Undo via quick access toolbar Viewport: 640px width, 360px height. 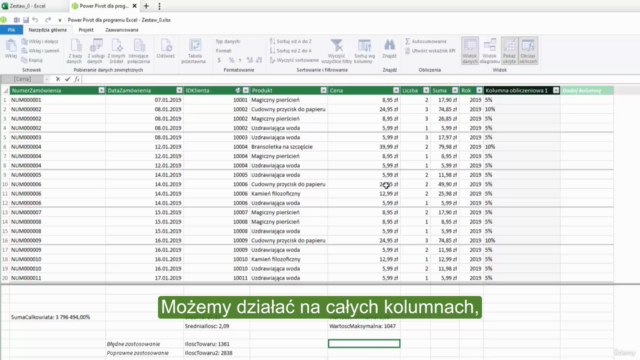tap(36, 20)
